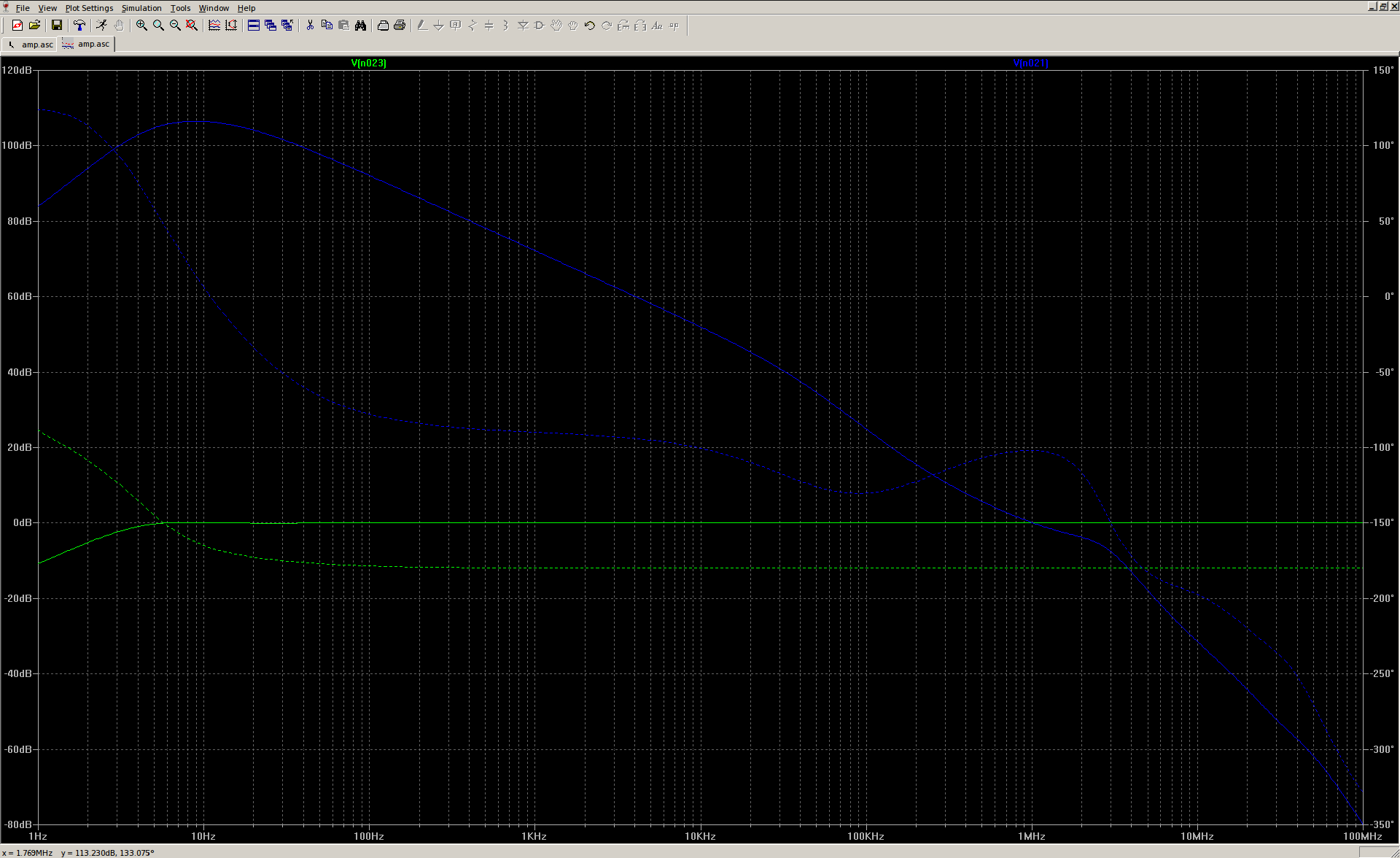Open the Tools menu

coord(180,8)
